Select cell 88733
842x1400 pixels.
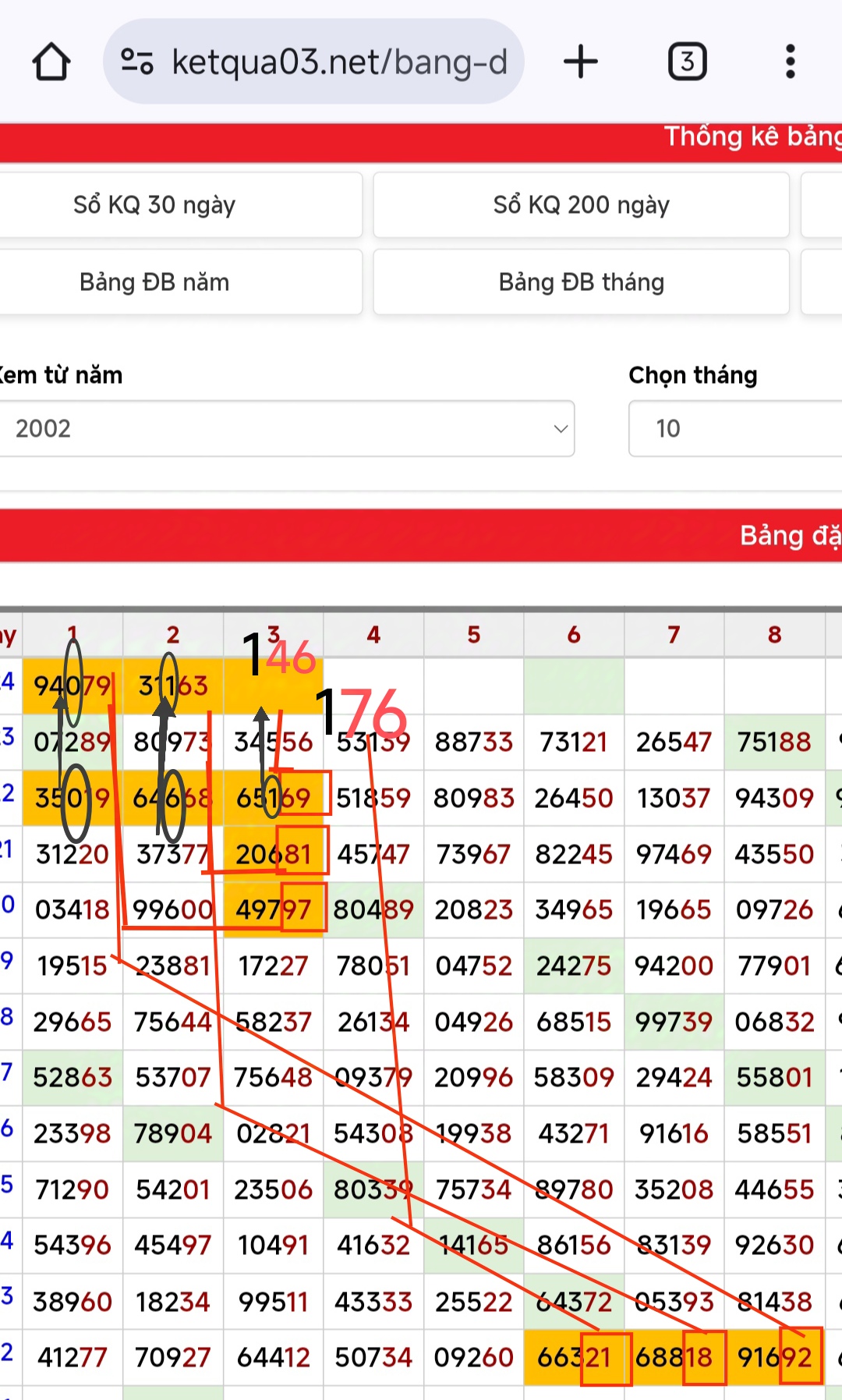click(474, 742)
